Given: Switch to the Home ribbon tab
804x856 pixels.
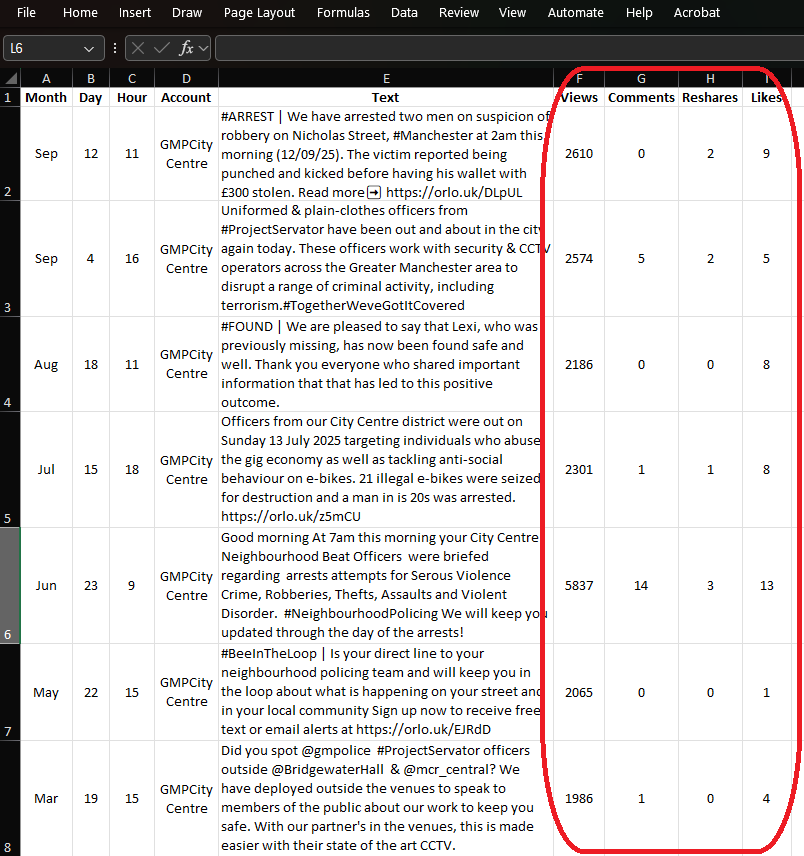Looking at the screenshot, I should 80,13.
